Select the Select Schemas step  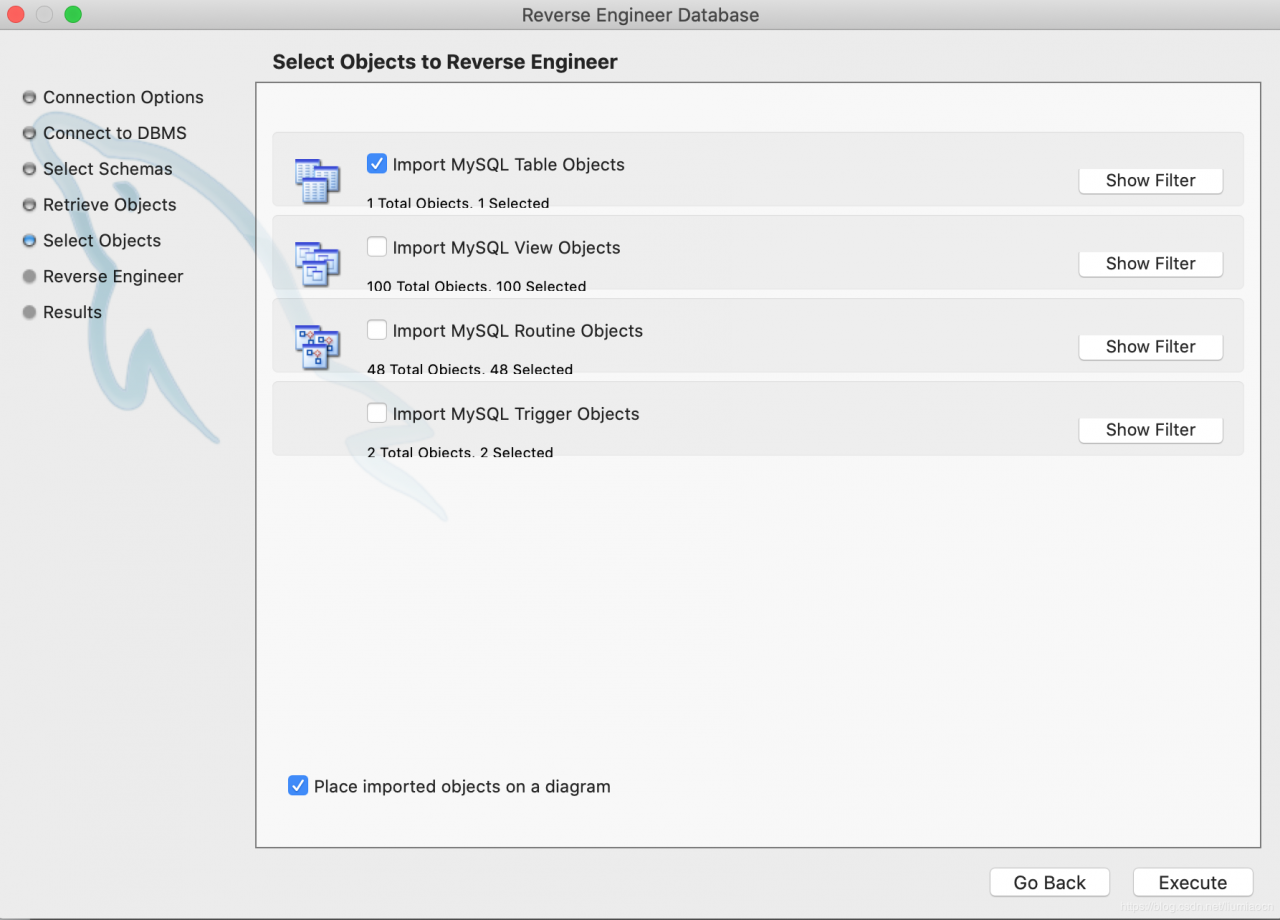pos(108,169)
